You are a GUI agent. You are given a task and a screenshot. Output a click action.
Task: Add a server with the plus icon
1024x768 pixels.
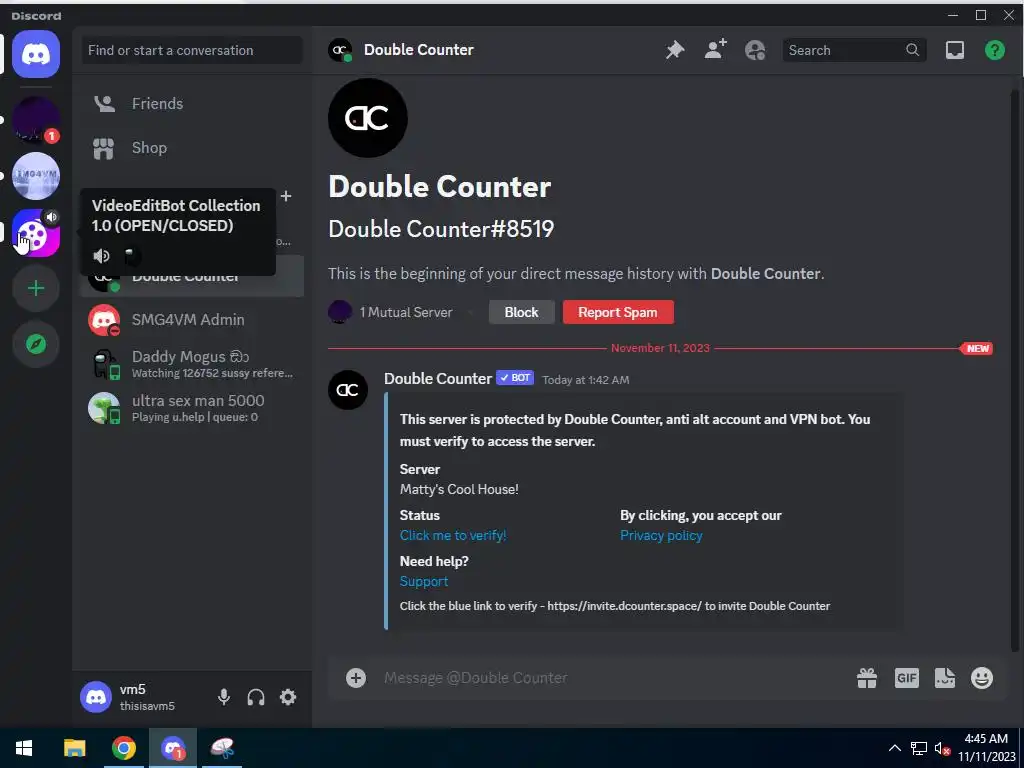(36, 288)
